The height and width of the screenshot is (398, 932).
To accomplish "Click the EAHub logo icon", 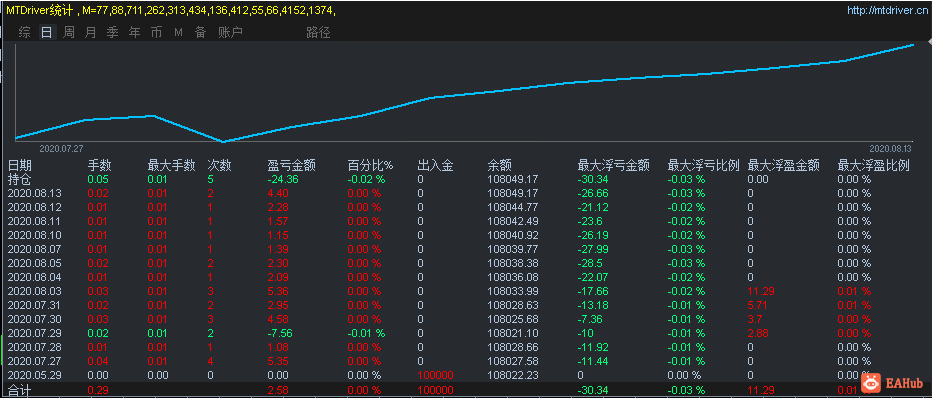I will (x=870, y=383).
